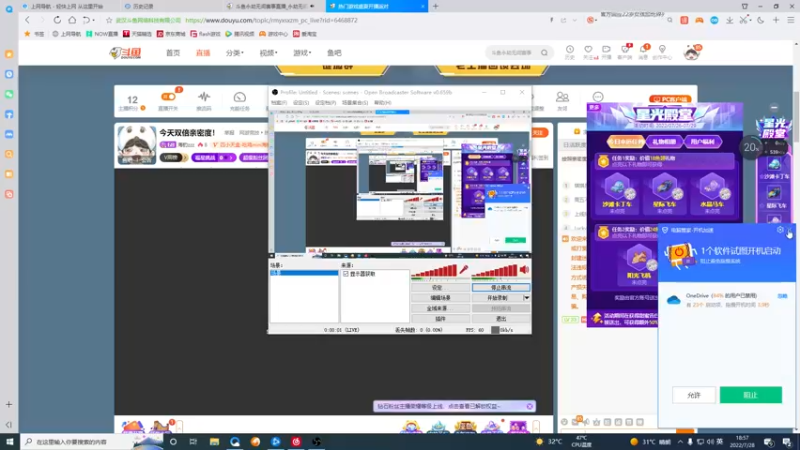Click the 设定 button in OBS controls
The image size is (800, 450).
(441, 288)
